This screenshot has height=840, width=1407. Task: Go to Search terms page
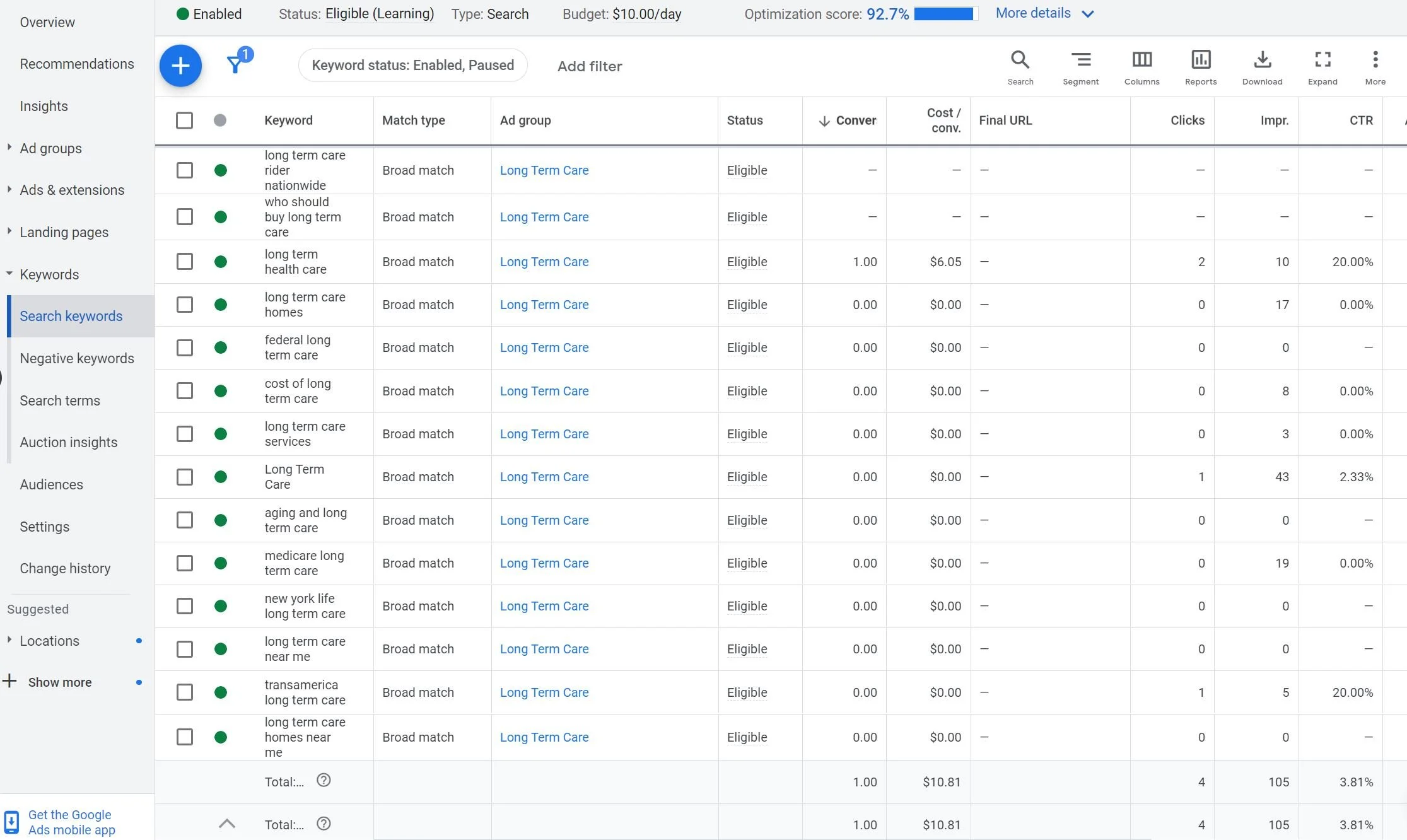pos(60,400)
